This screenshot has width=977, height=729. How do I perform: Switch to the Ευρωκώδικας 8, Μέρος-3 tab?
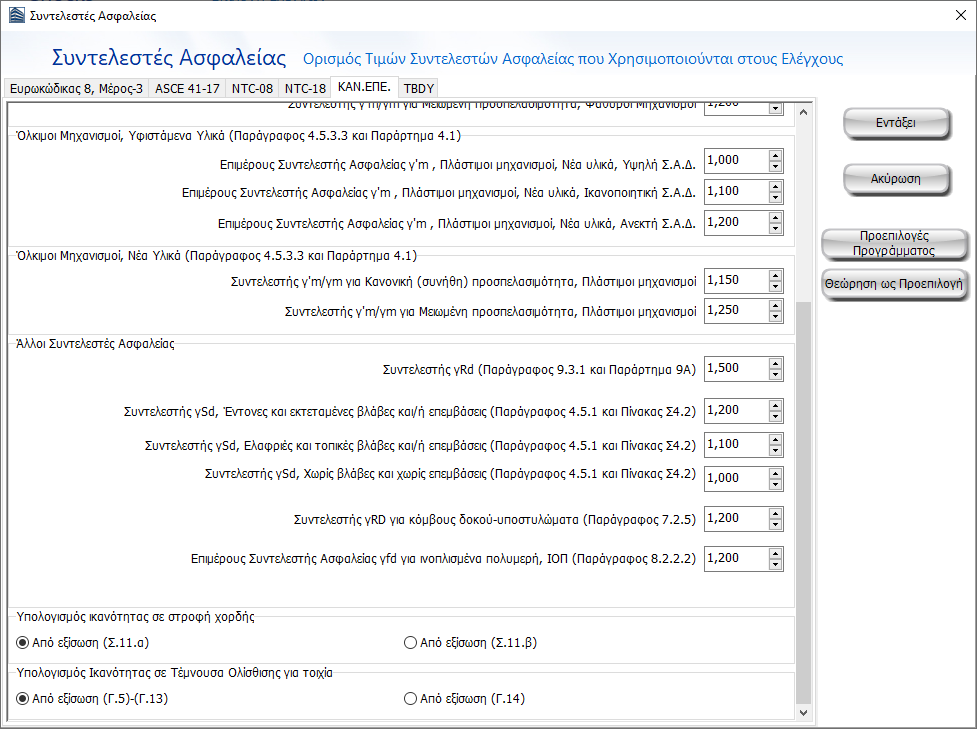click(77, 88)
